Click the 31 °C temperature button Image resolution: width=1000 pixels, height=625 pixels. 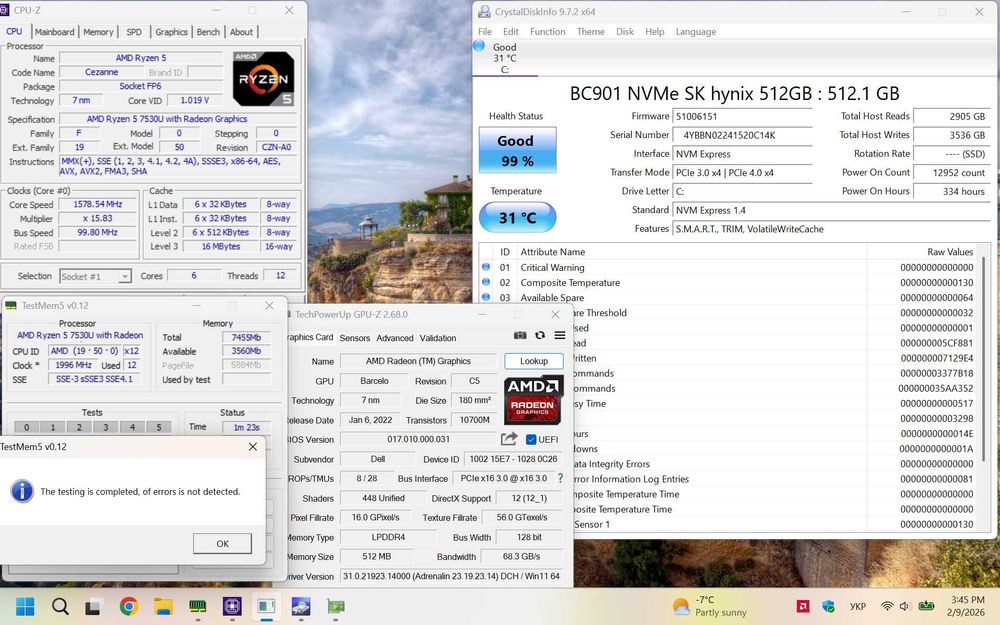tap(517, 217)
